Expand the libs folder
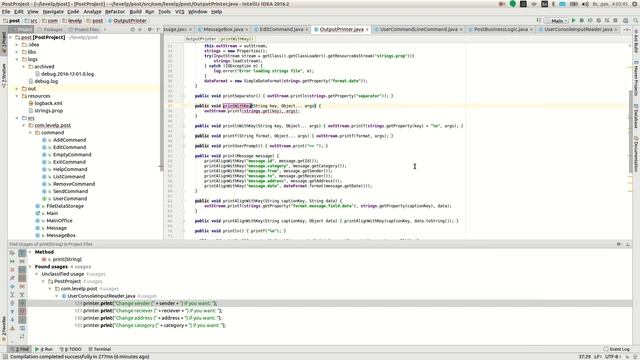Screen dimensions: 640x360 point(17,52)
